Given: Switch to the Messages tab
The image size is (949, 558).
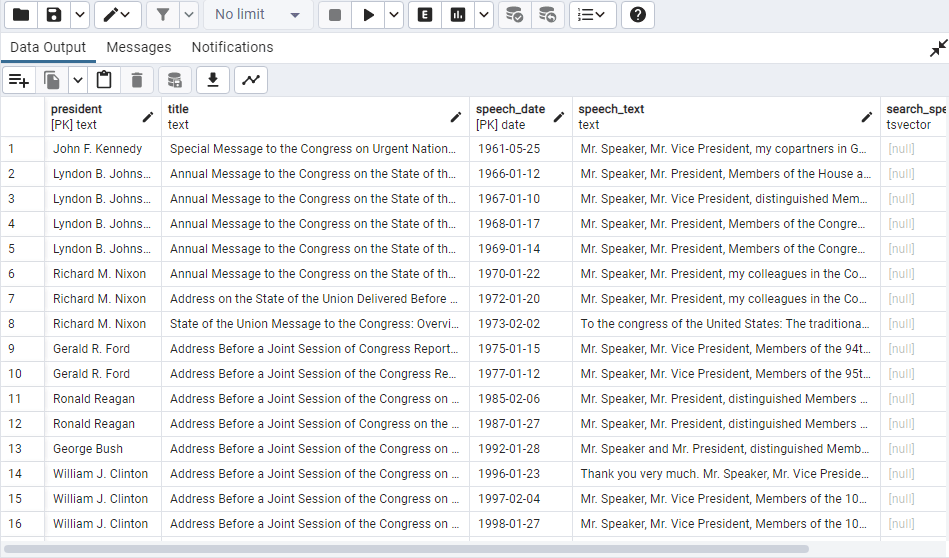Looking at the screenshot, I should (138, 47).
